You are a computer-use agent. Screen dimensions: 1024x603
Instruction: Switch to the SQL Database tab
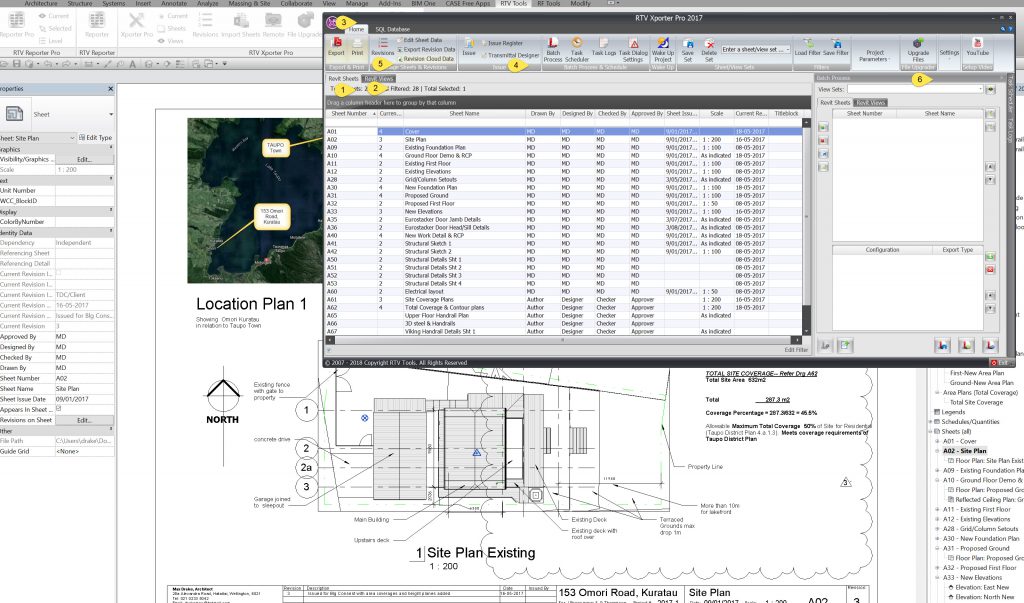393,30
